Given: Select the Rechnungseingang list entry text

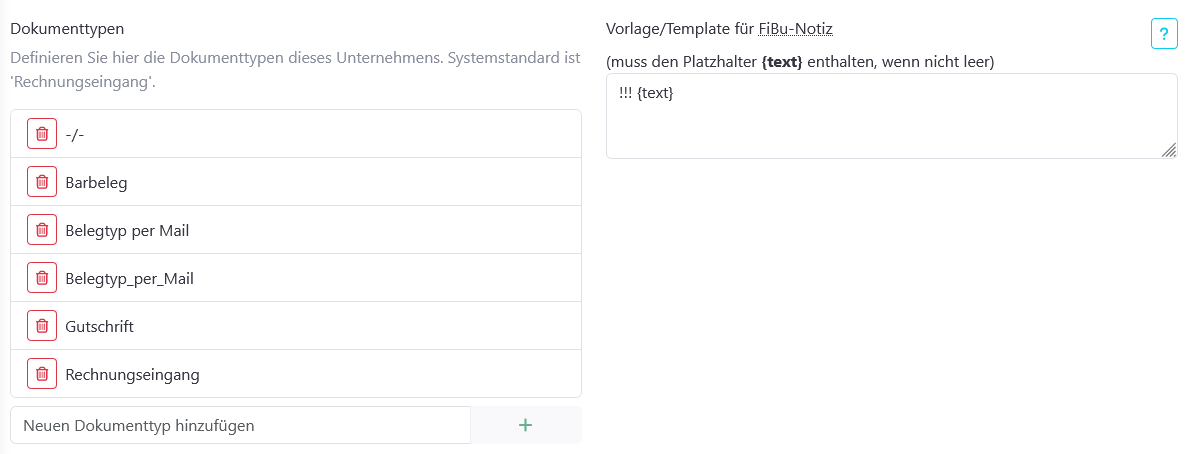Looking at the screenshot, I should 132,374.
